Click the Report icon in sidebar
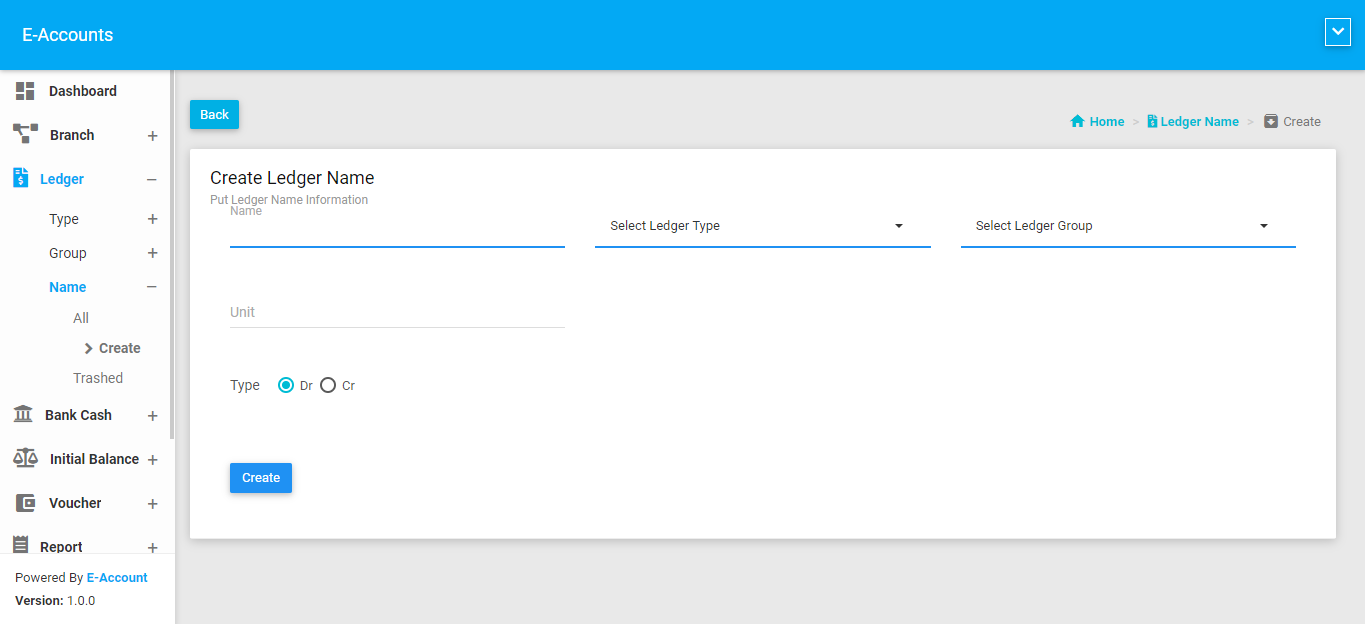The height and width of the screenshot is (624, 1365). pyautogui.click(x=20, y=545)
